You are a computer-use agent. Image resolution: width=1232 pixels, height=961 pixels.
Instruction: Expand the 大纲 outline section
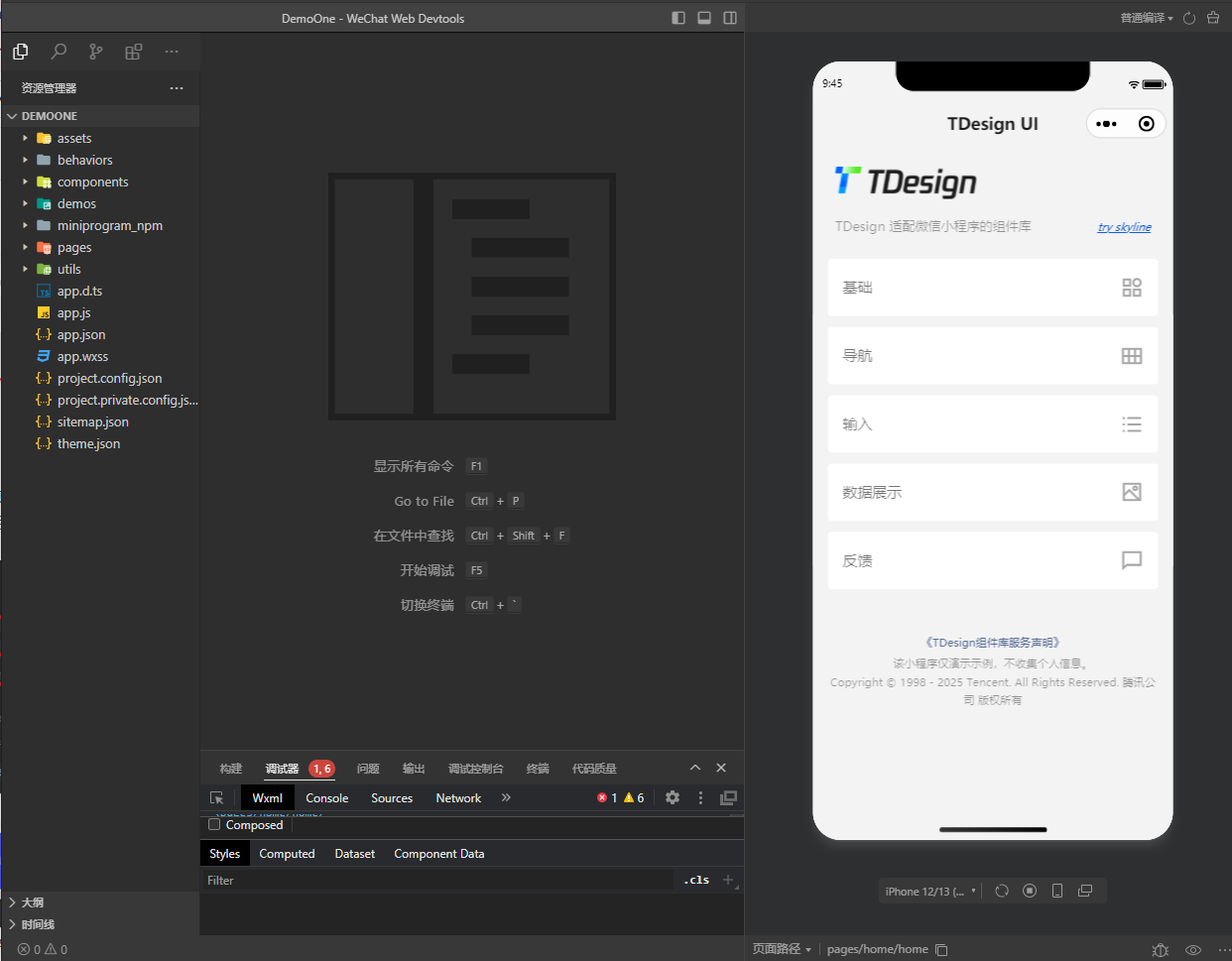click(99, 902)
